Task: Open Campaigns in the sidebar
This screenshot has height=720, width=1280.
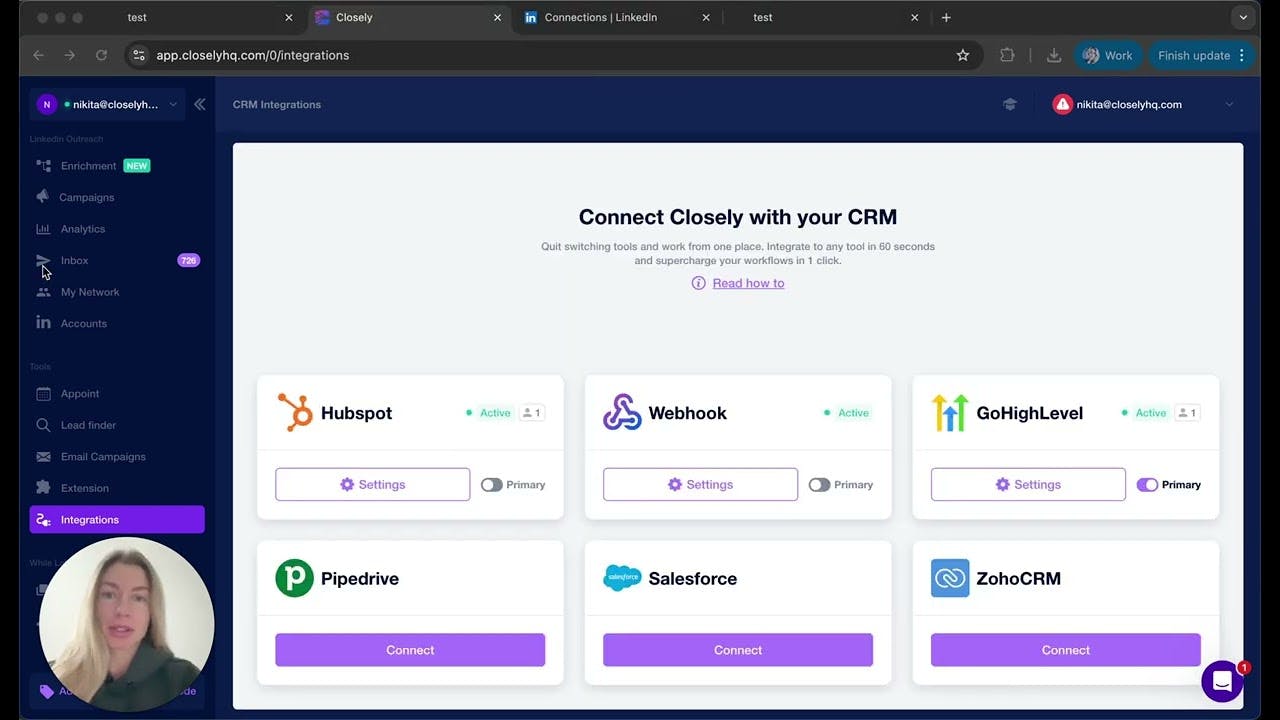Action: point(86,197)
